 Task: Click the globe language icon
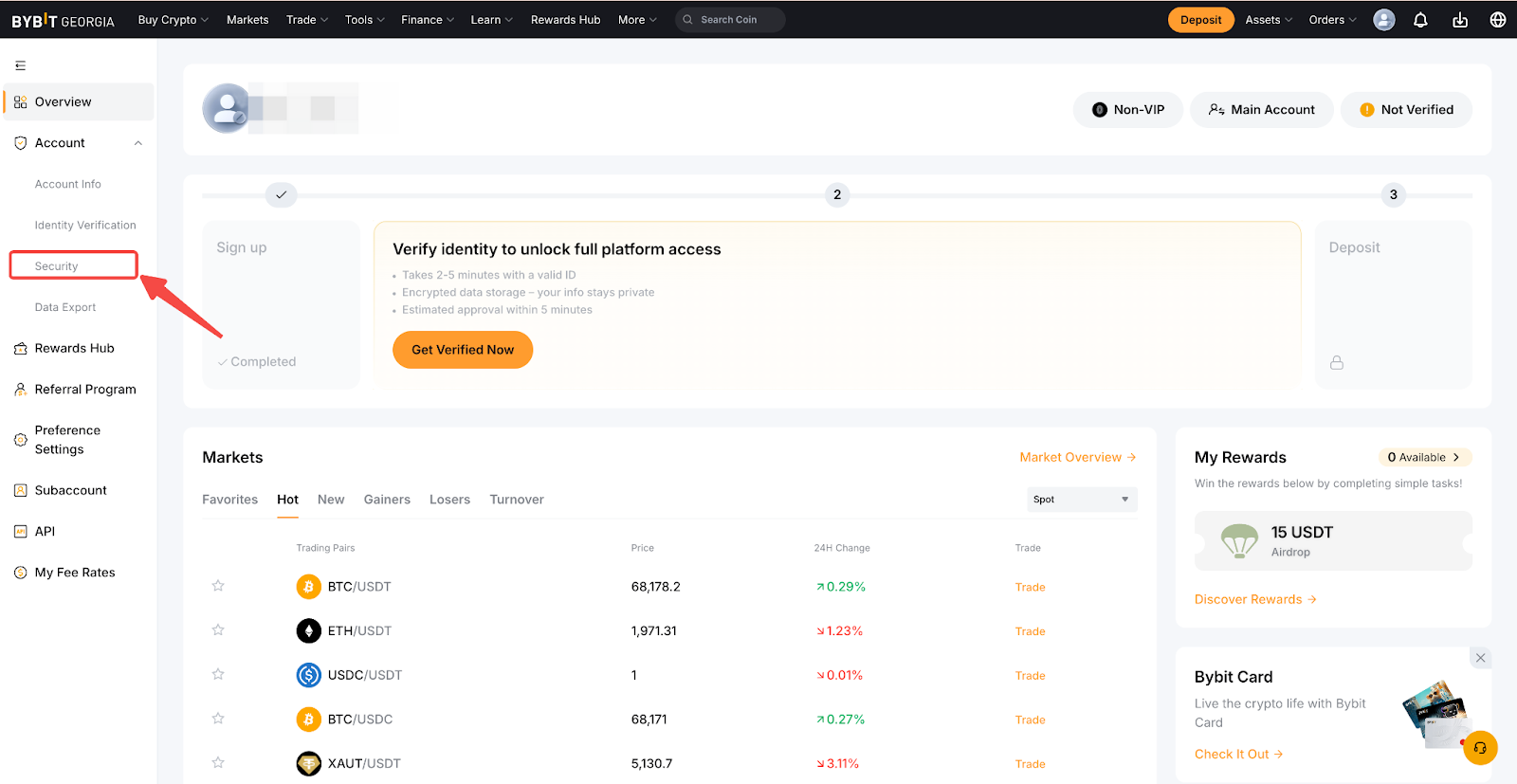point(1498,20)
